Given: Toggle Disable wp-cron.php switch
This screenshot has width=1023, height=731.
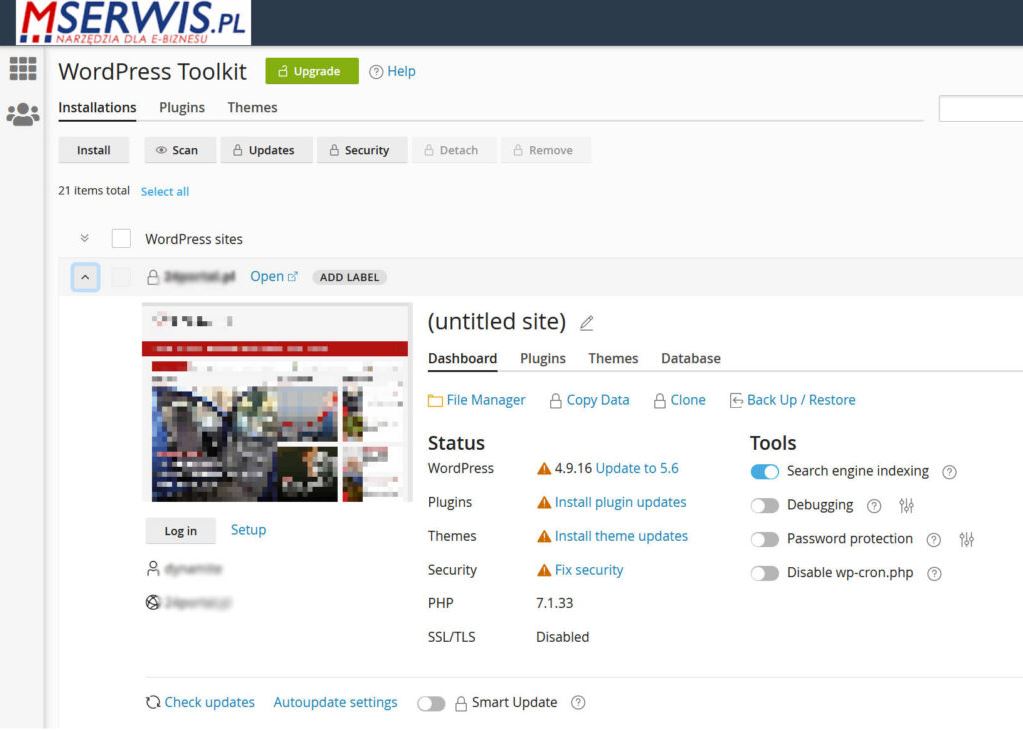Looking at the screenshot, I should pyautogui.click(x=765, y=574).
